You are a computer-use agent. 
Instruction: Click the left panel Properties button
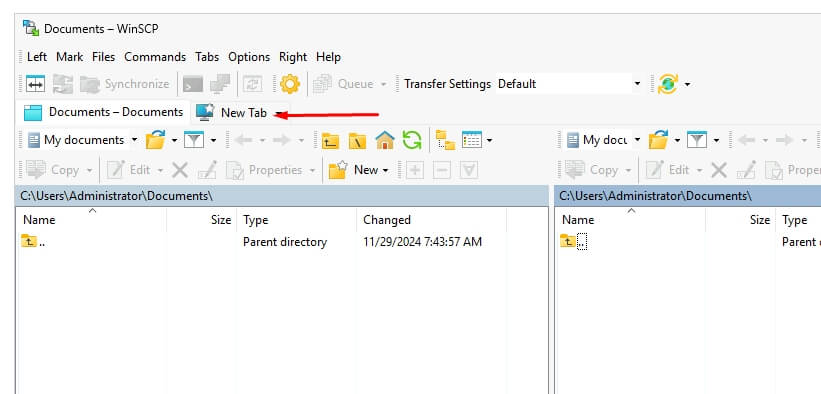point(264,170)
